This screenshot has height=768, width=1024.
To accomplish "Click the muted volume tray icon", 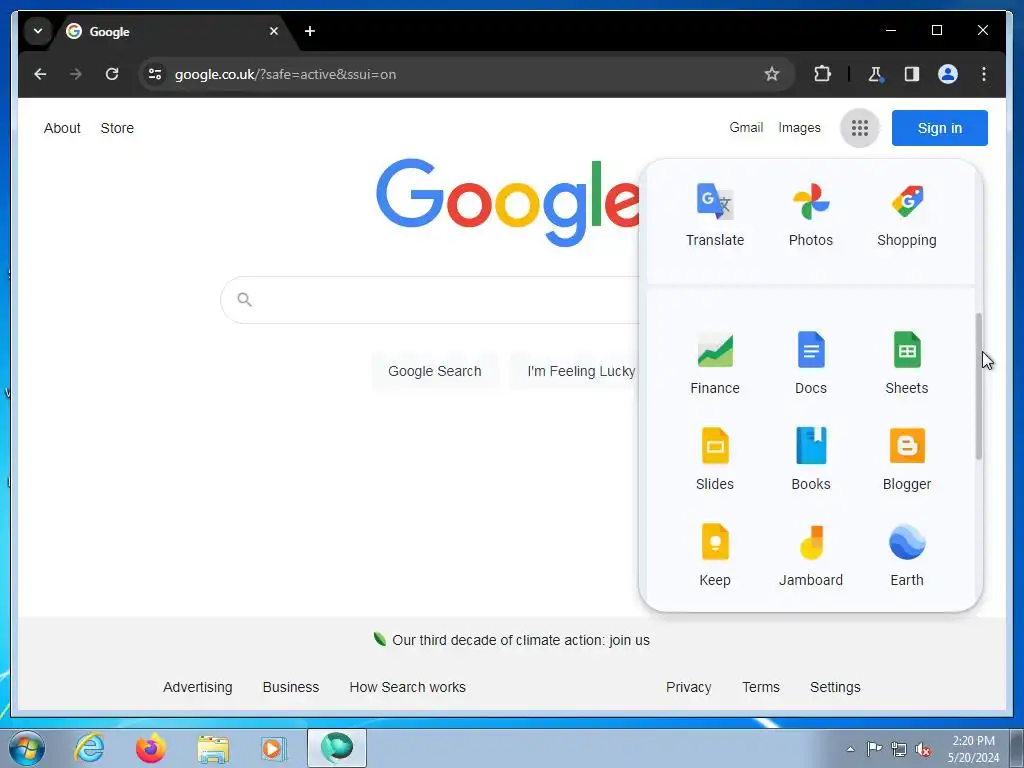I will point(923,749).
